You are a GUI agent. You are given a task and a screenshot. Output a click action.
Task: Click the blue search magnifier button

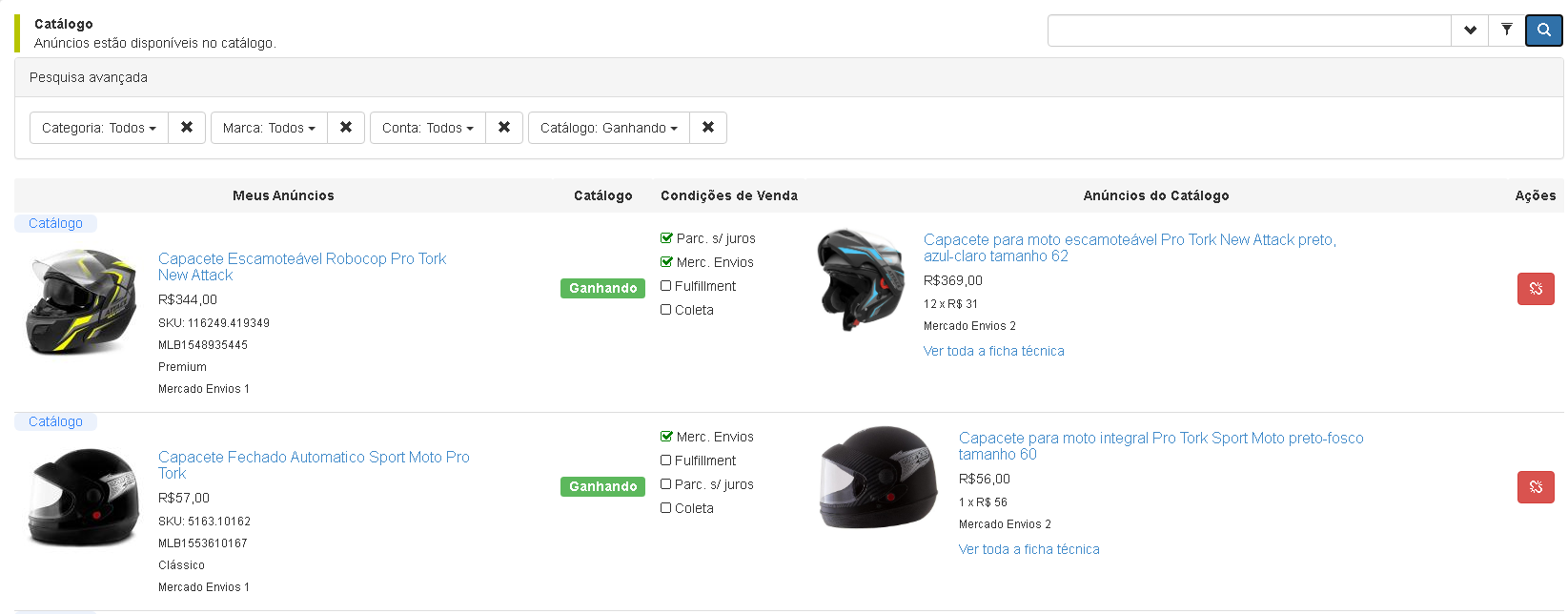coord(1543,31)
